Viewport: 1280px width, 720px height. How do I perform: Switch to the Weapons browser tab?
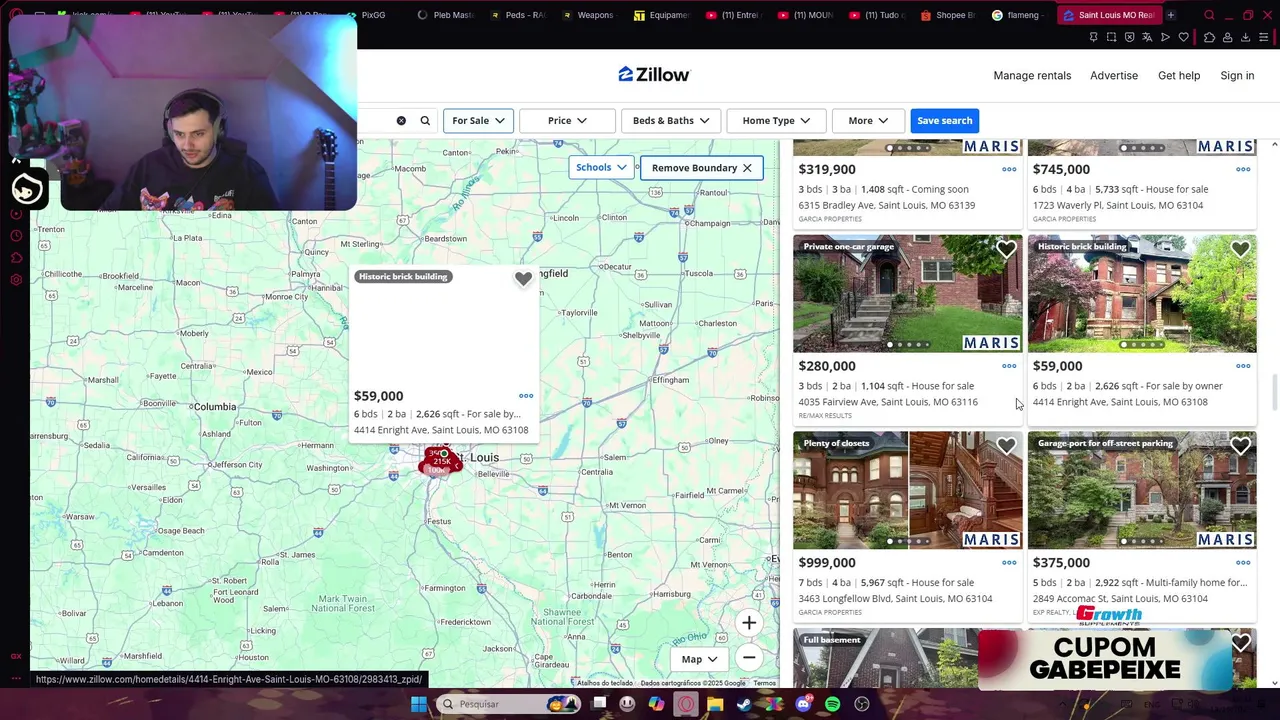point(590,15)
